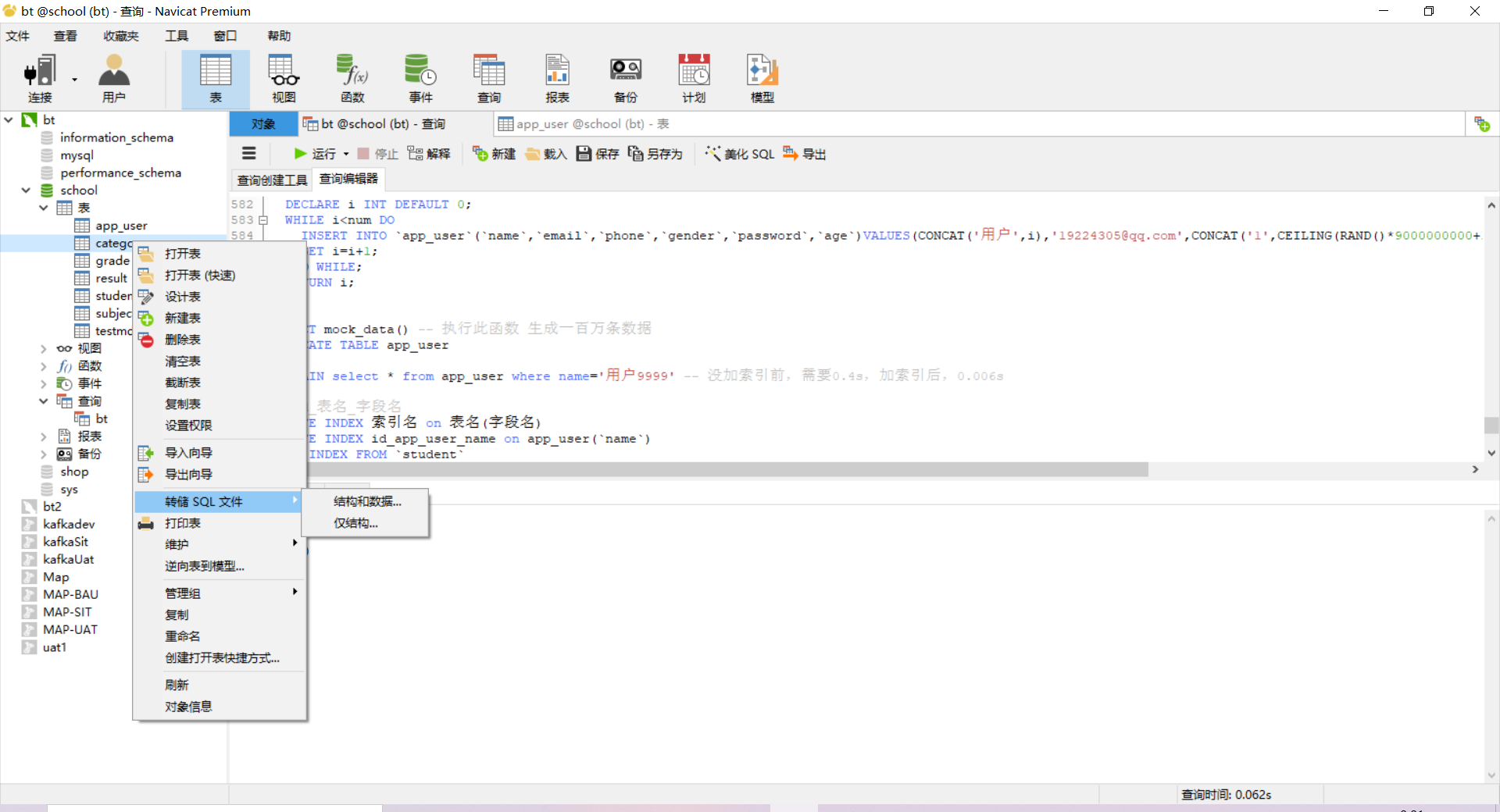Viewport: 1500px width, 812px height.
Task: Open the 计划 schedule section
Action: point(694,78)
